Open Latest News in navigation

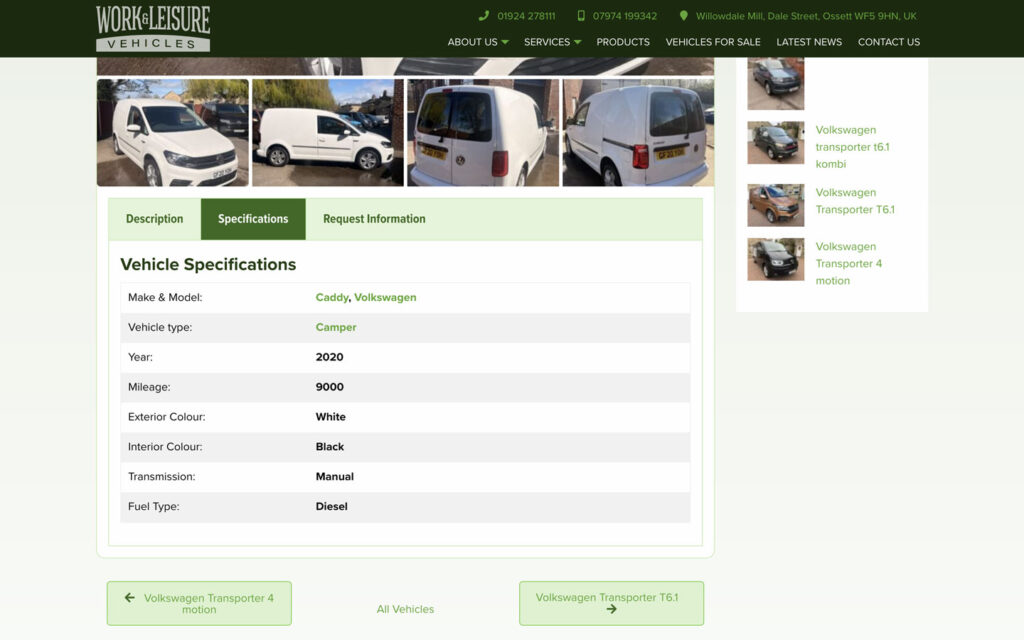pos(808,42)
